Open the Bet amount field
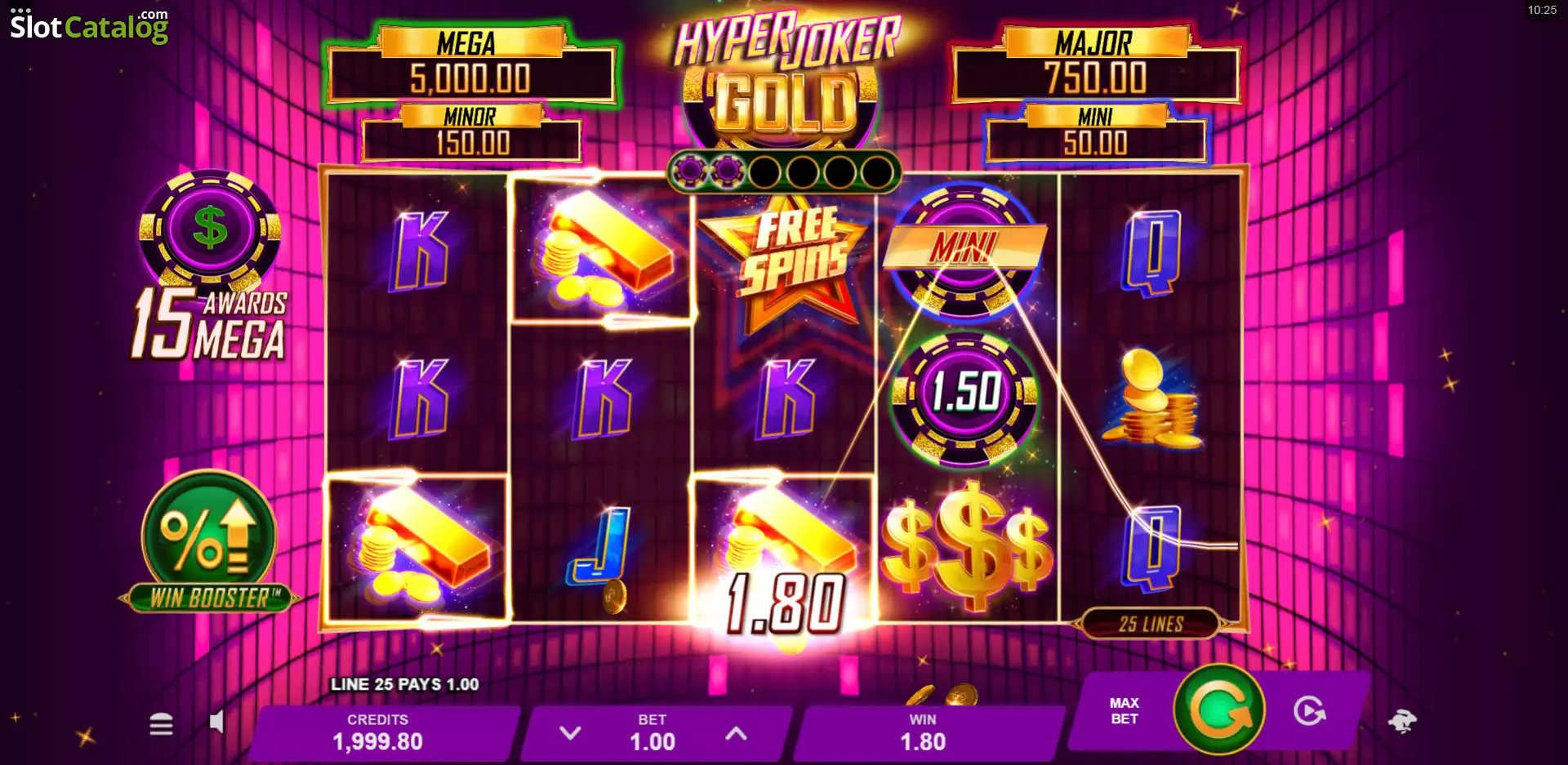The image size is (1568, 765). pyautogui.click(x=653, y=732)
